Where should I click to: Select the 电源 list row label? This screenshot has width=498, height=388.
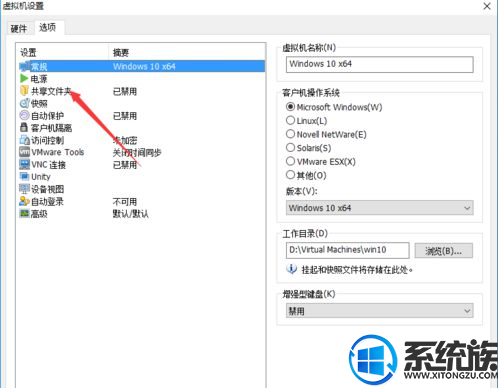(39, 79)
